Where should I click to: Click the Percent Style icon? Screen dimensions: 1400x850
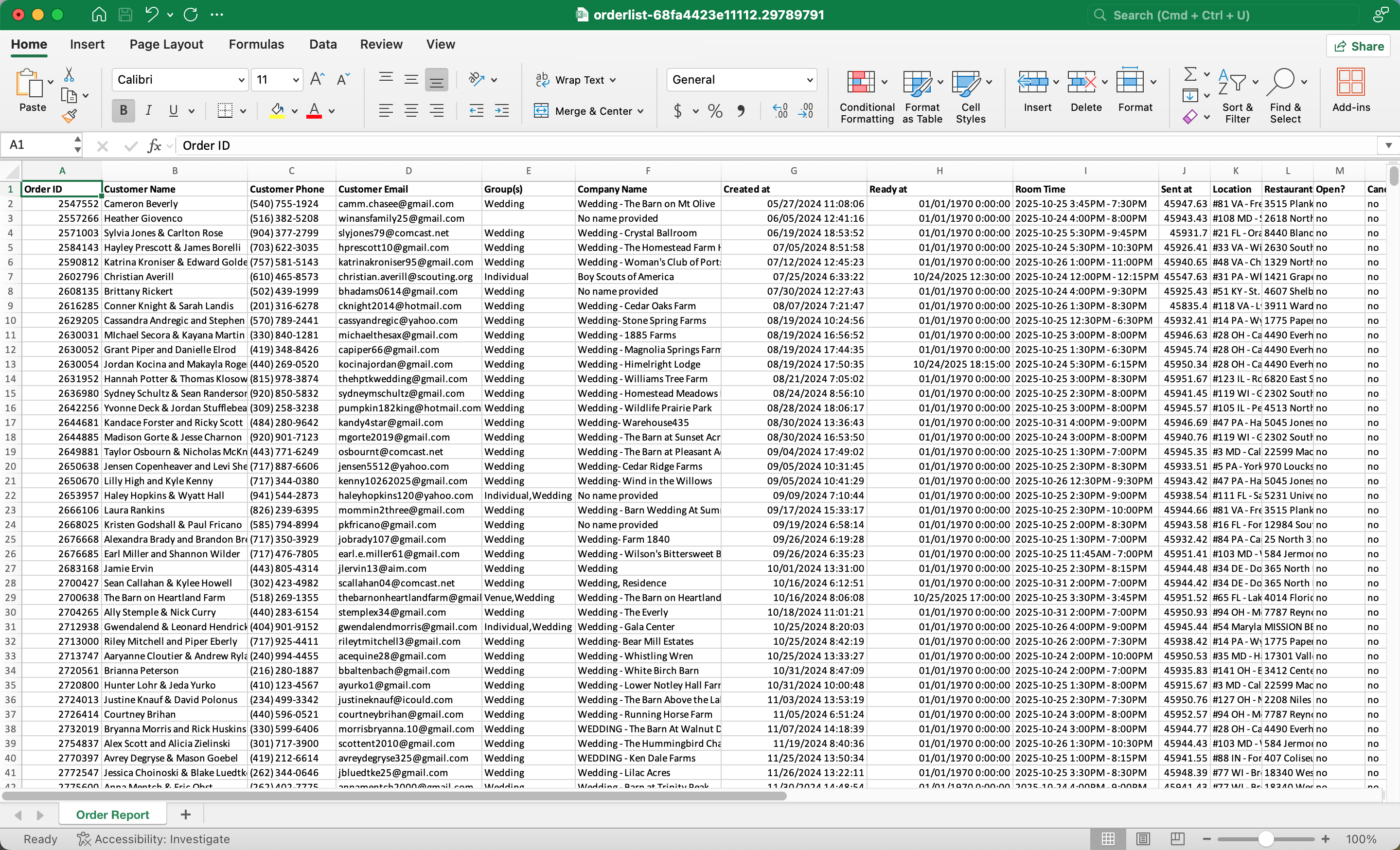pos(715,111)
